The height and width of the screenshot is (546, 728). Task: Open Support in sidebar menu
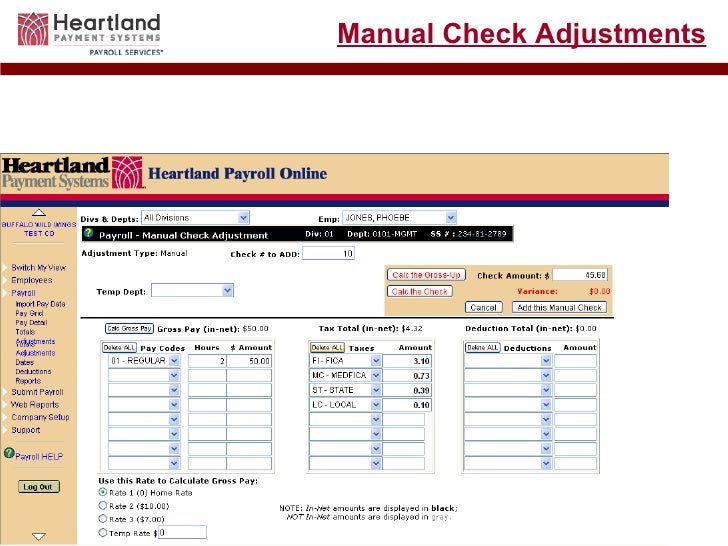coord(26,430)
